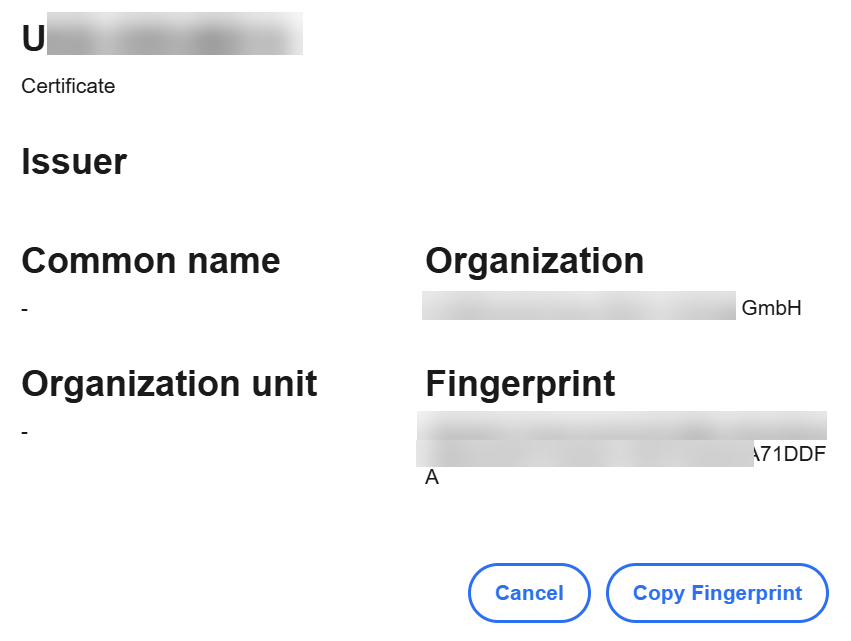Click the dash under Organization unit

25,431
